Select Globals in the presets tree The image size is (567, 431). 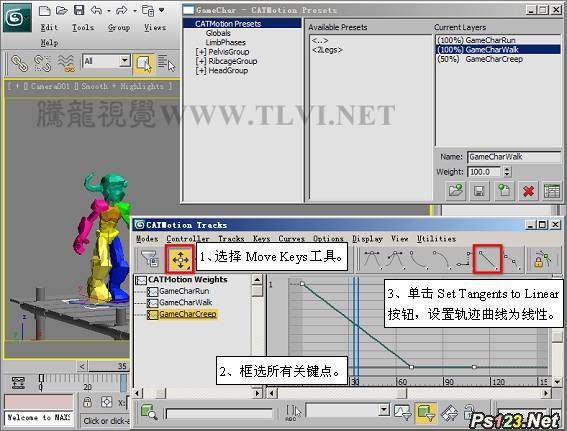[x=218, y=33]
